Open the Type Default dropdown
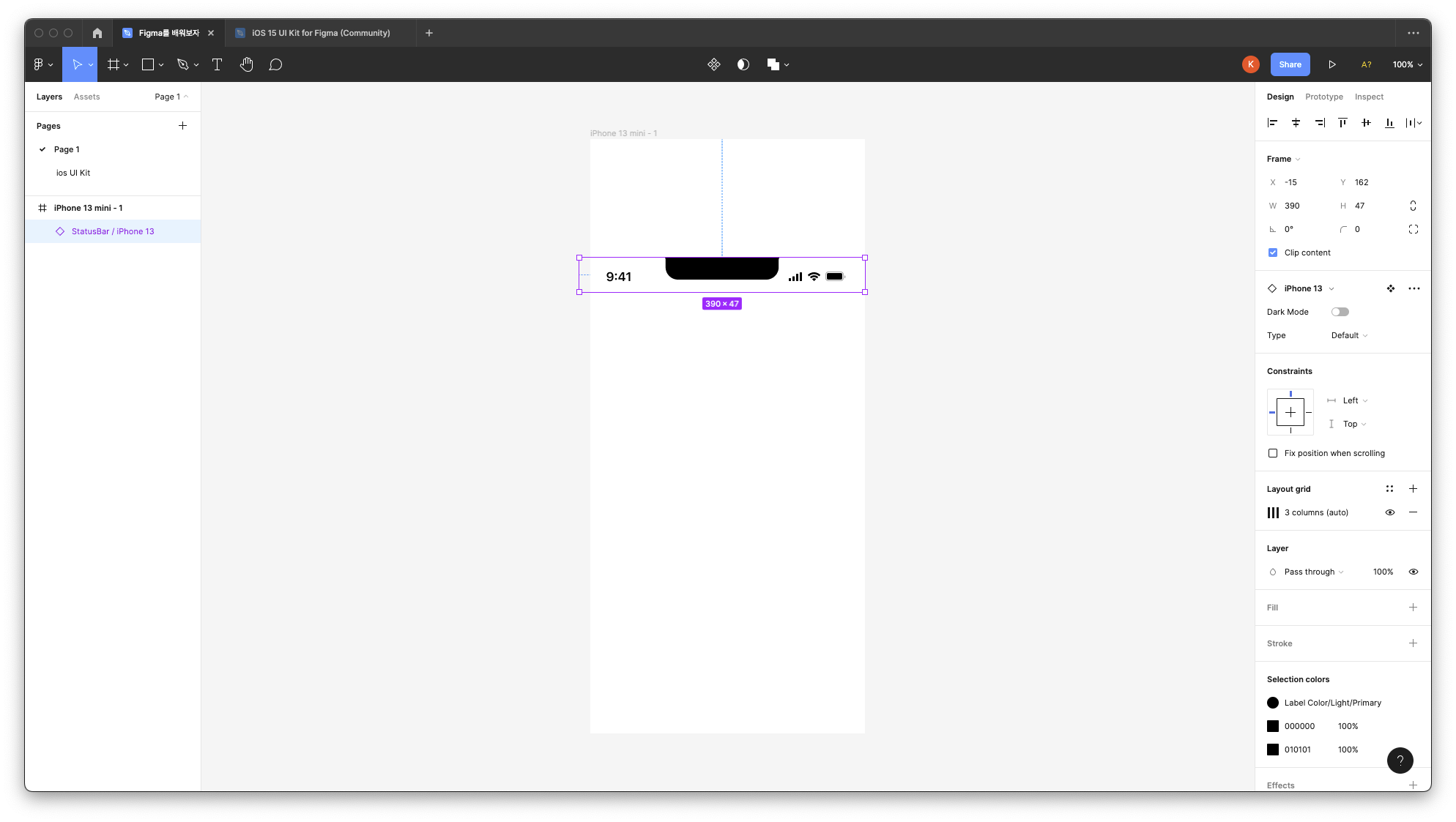Viewport: 1456px width, 822px height. tap(1349, 335)
